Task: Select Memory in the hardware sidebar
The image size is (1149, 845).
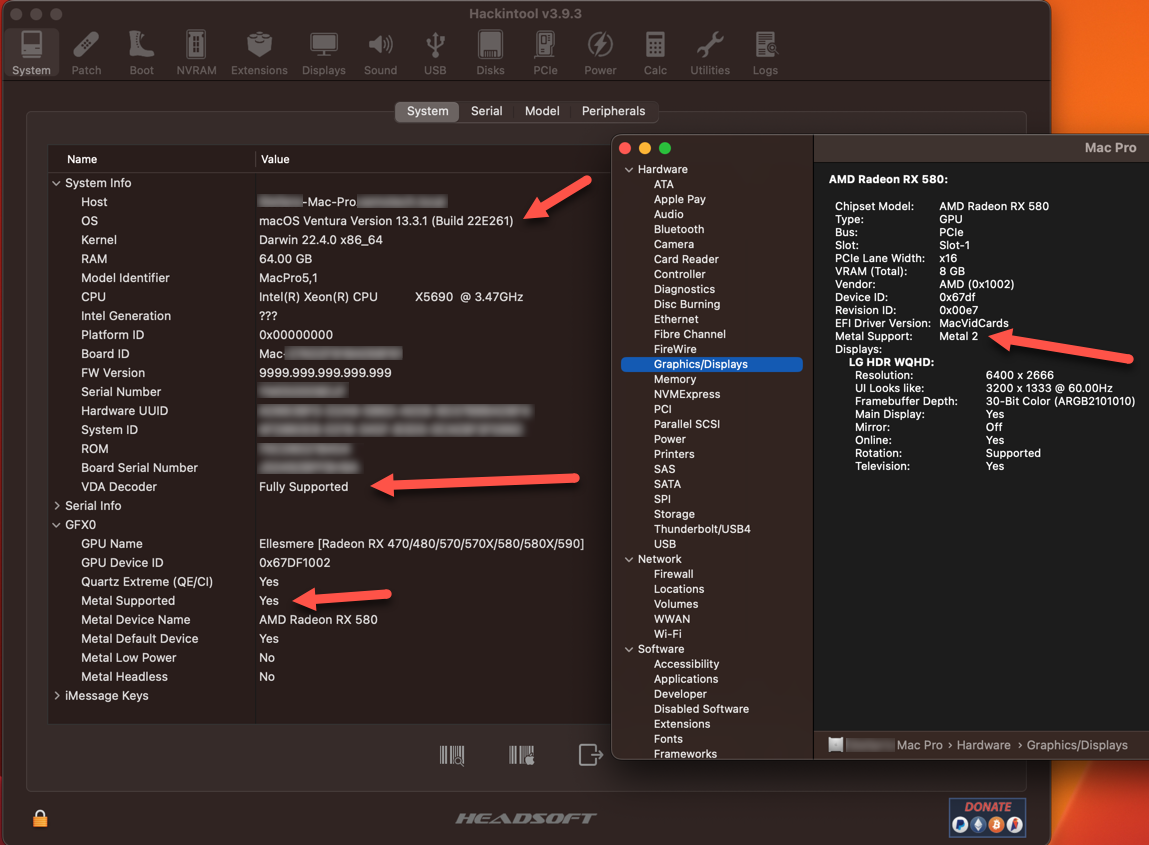Action: pos(675,380)
